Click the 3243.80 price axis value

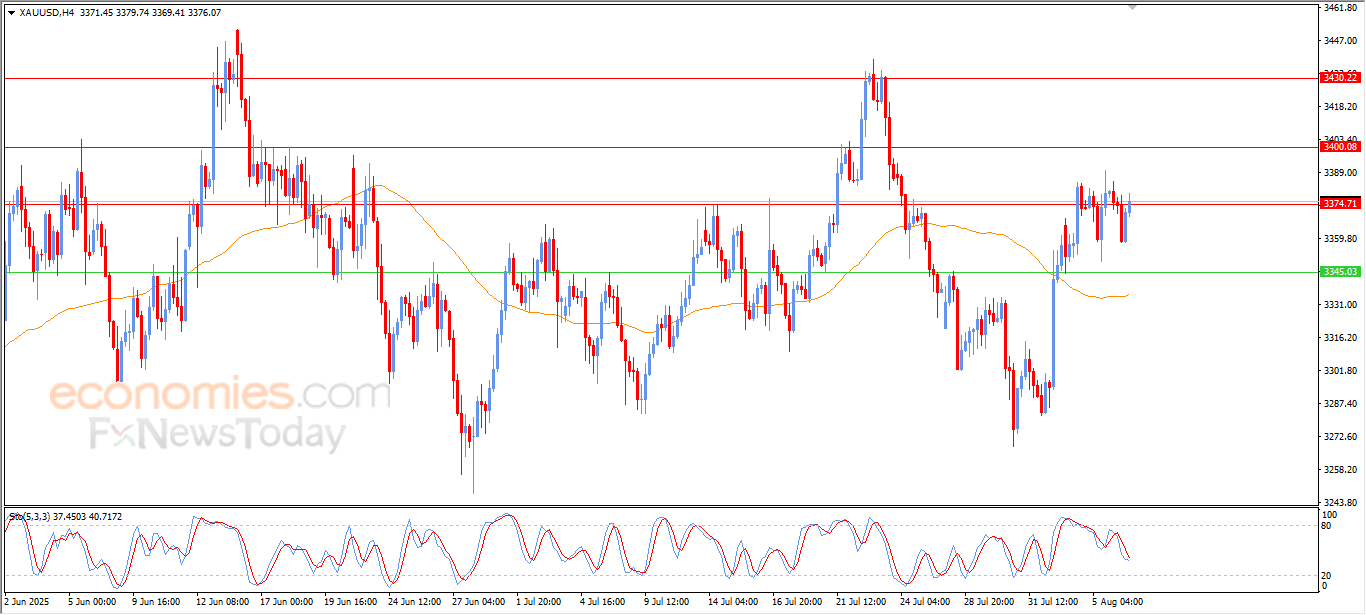pos(1340,503)
